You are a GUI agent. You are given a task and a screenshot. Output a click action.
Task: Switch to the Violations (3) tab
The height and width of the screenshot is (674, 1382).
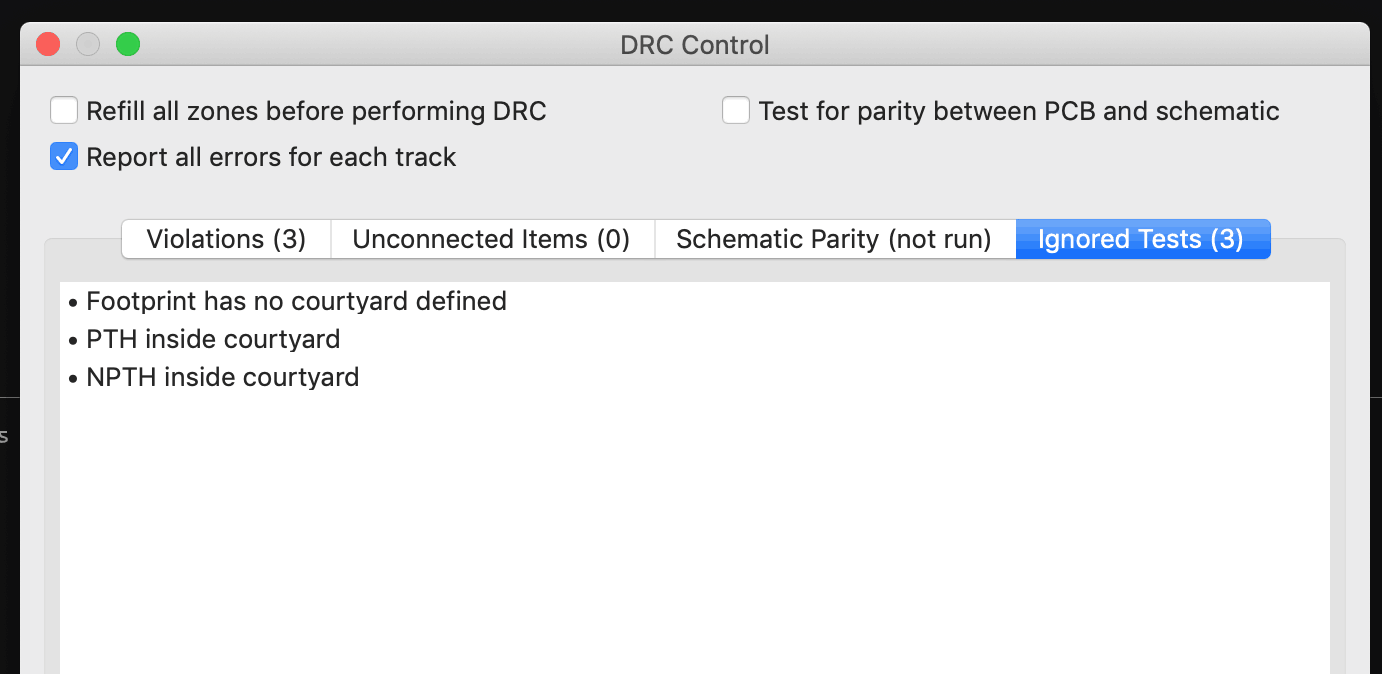226,239
